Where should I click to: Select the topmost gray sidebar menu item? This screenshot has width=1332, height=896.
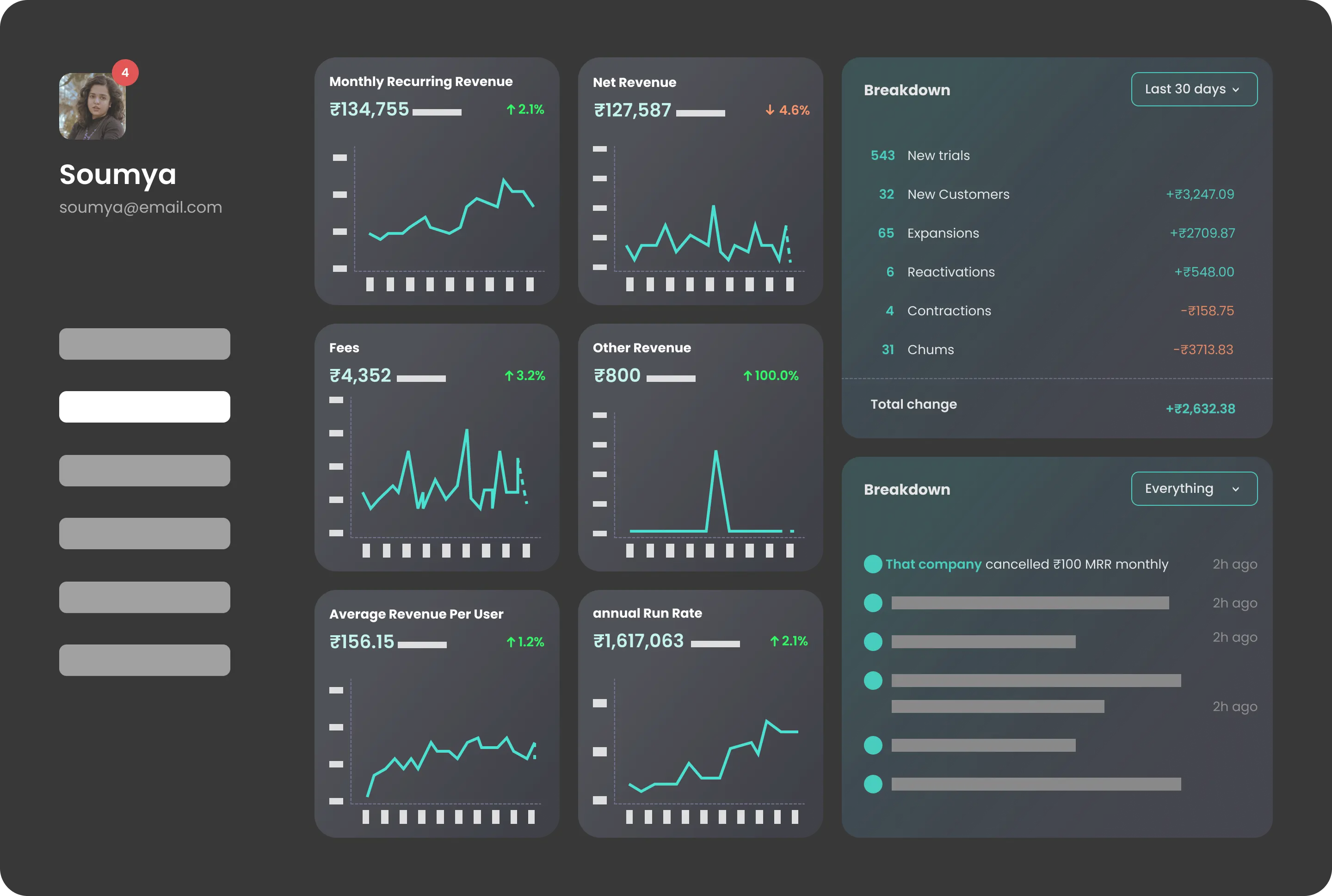pyautogui.click(x=144, y=344)
